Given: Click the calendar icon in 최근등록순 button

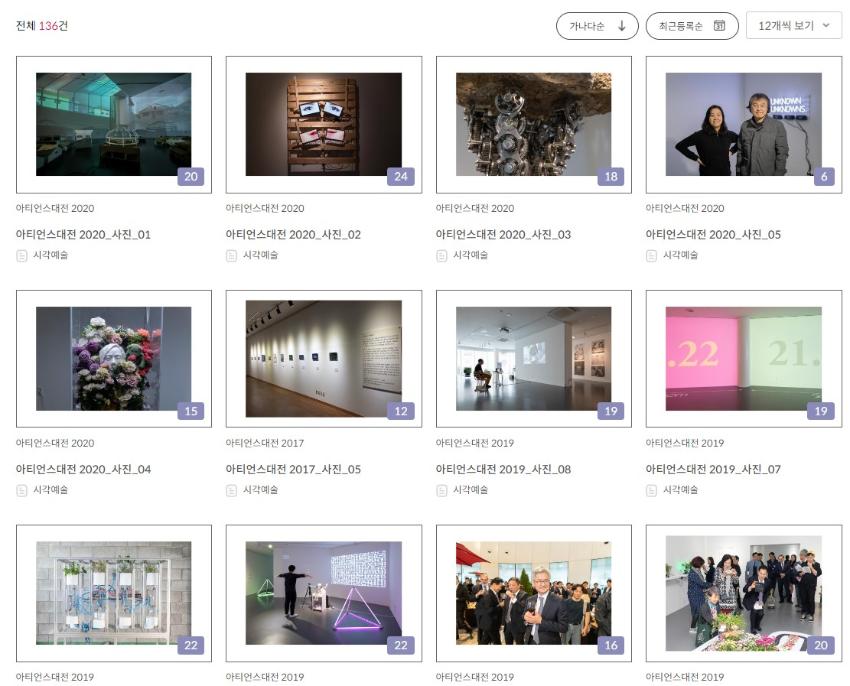Looking at the screenshot, I should click(x=719, y=26).
